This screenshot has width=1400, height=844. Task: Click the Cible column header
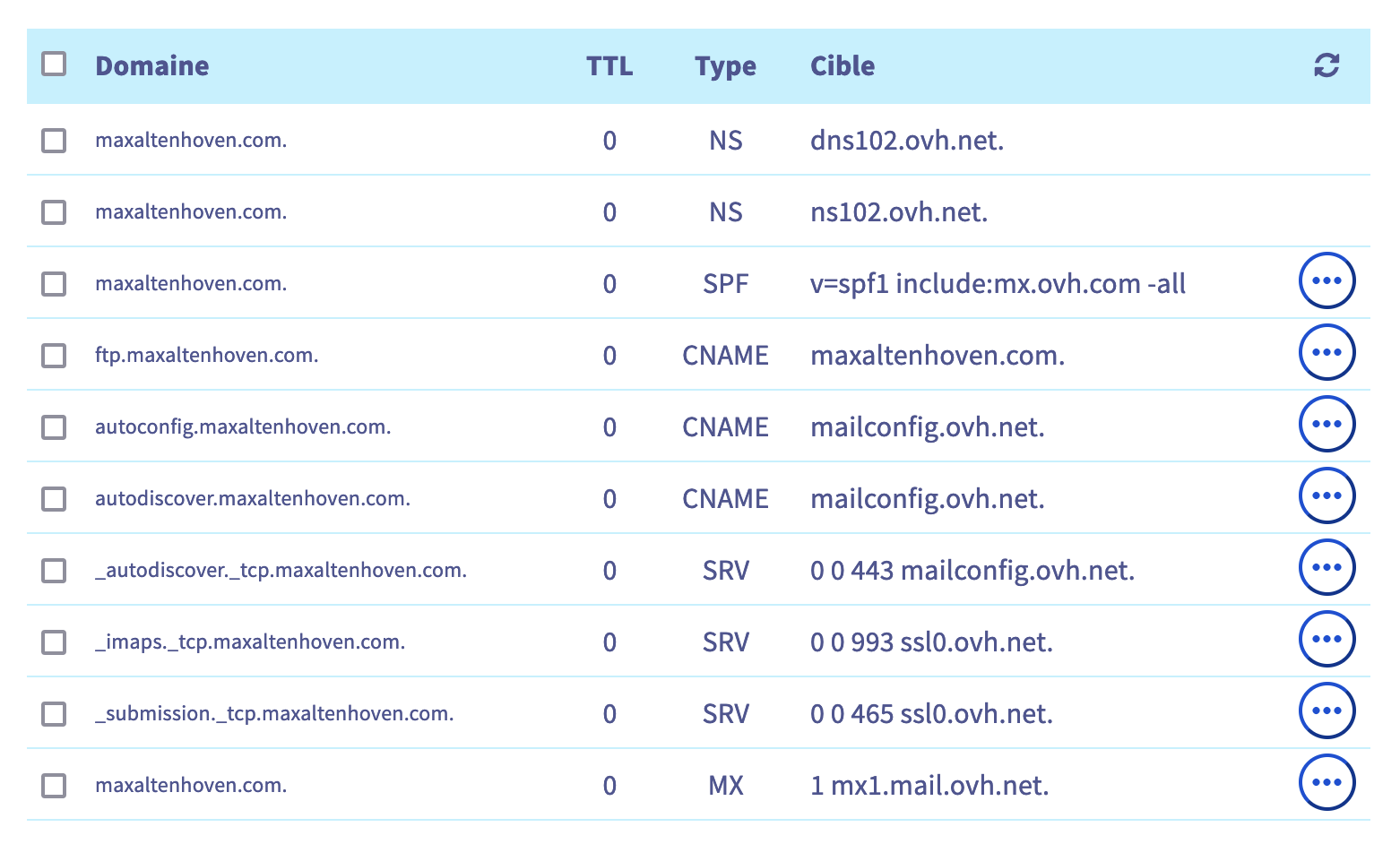(843, 66)
